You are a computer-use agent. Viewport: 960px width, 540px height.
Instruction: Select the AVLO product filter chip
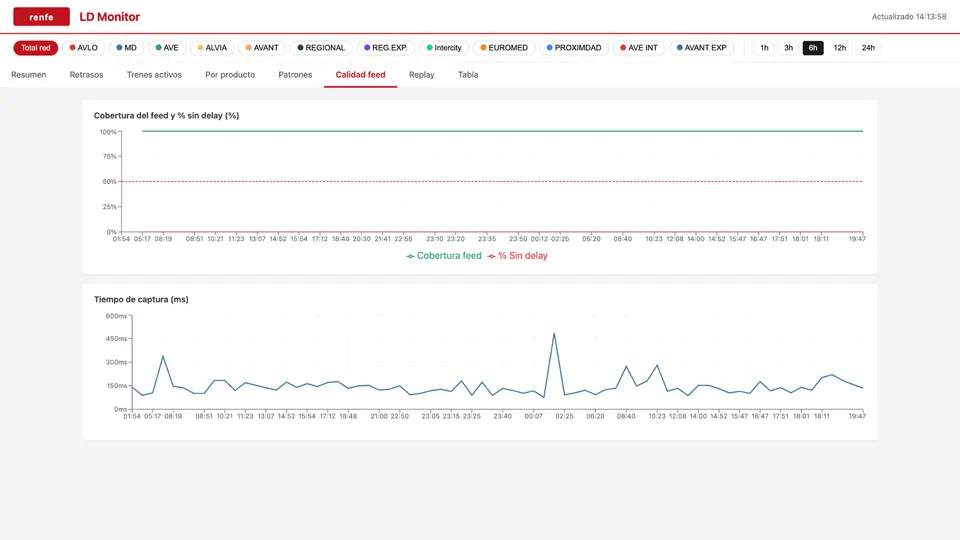pyautogui.click(x=83, y=48)
